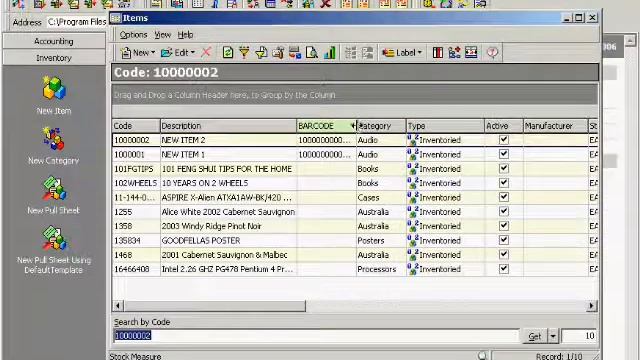Click the Label tag icon
The height and width of the screenshot is (360, 640).
pyautogui.click(x=388, y=52)
